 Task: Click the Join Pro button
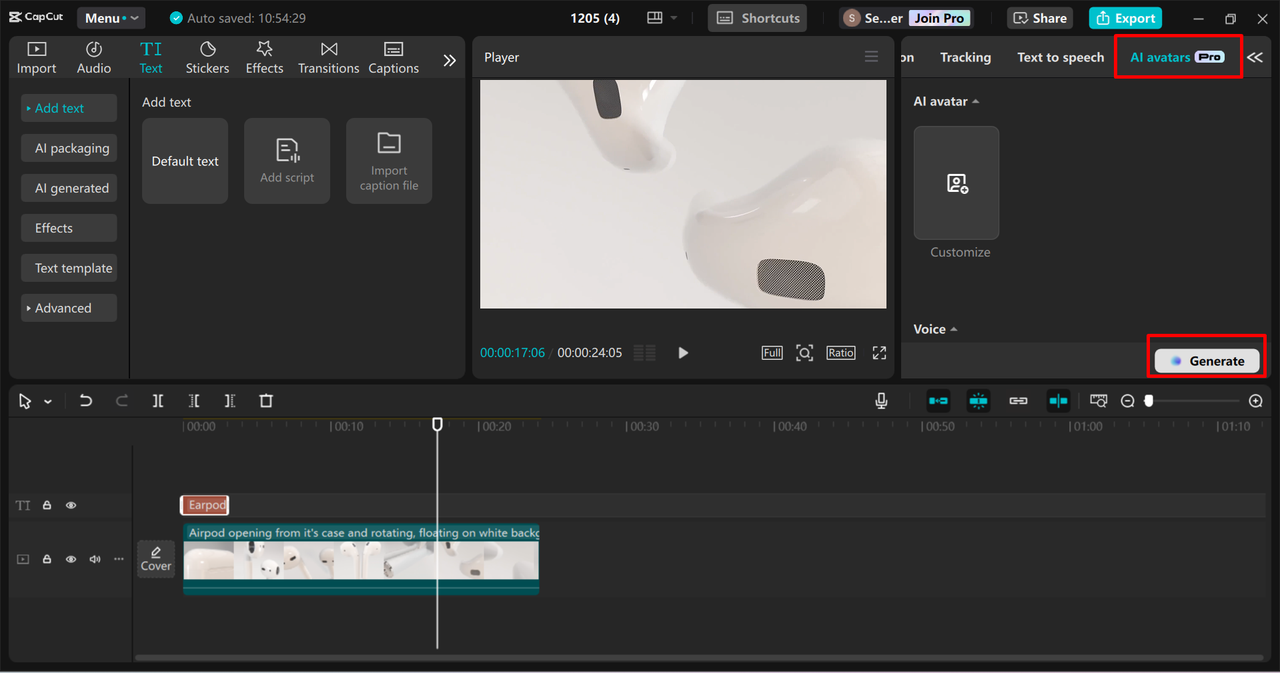[x=940, y=18]
